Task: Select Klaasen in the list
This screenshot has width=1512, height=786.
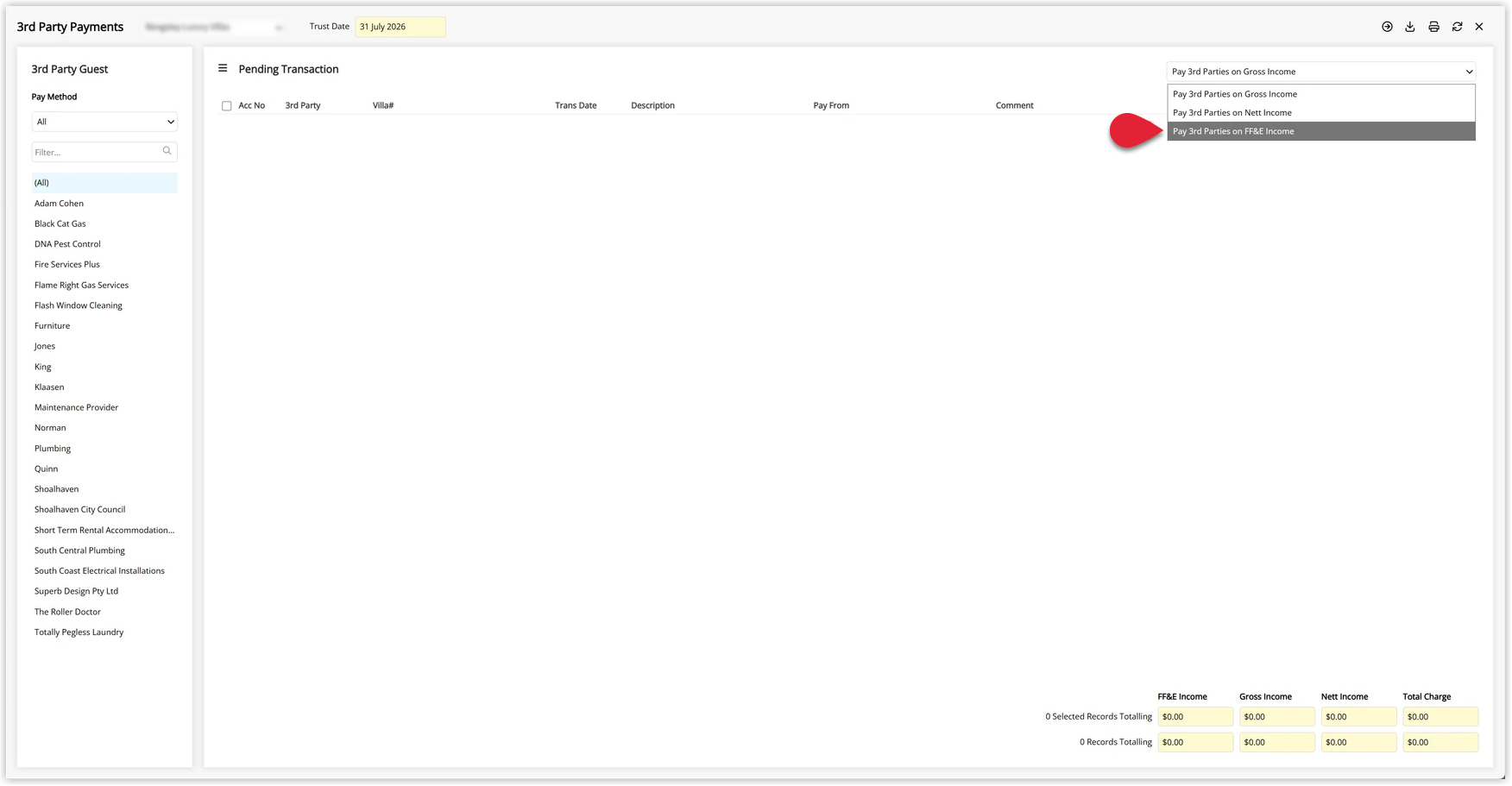Action: [104, 387]
